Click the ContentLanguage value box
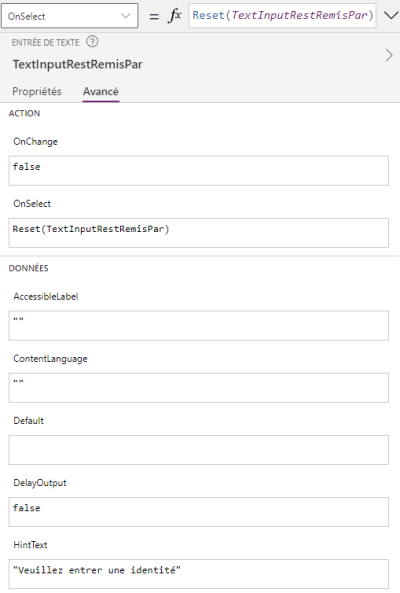 click(198, 388)
